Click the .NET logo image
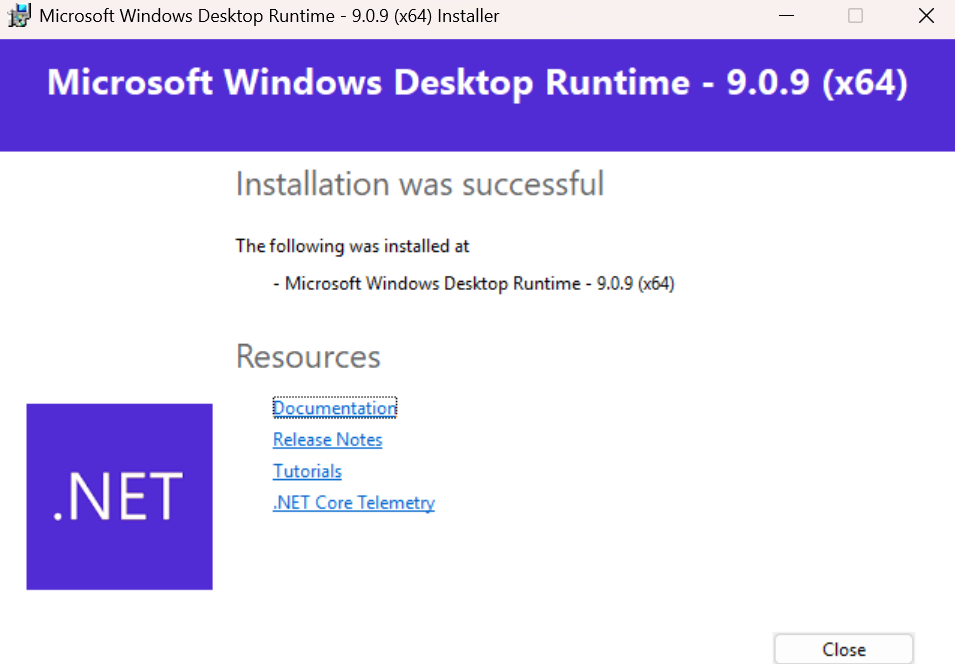 [x=119, y=496]
